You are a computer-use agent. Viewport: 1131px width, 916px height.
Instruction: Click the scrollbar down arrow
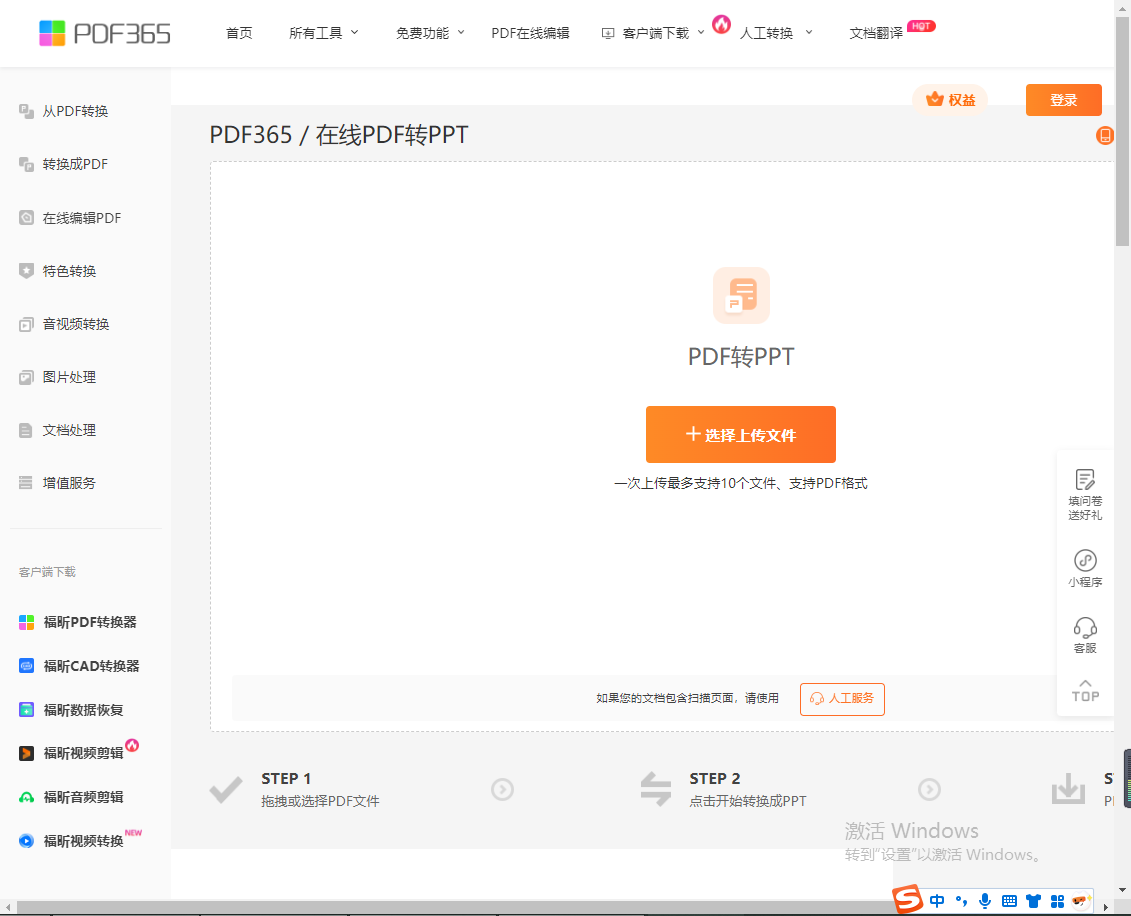(1122, 890)
